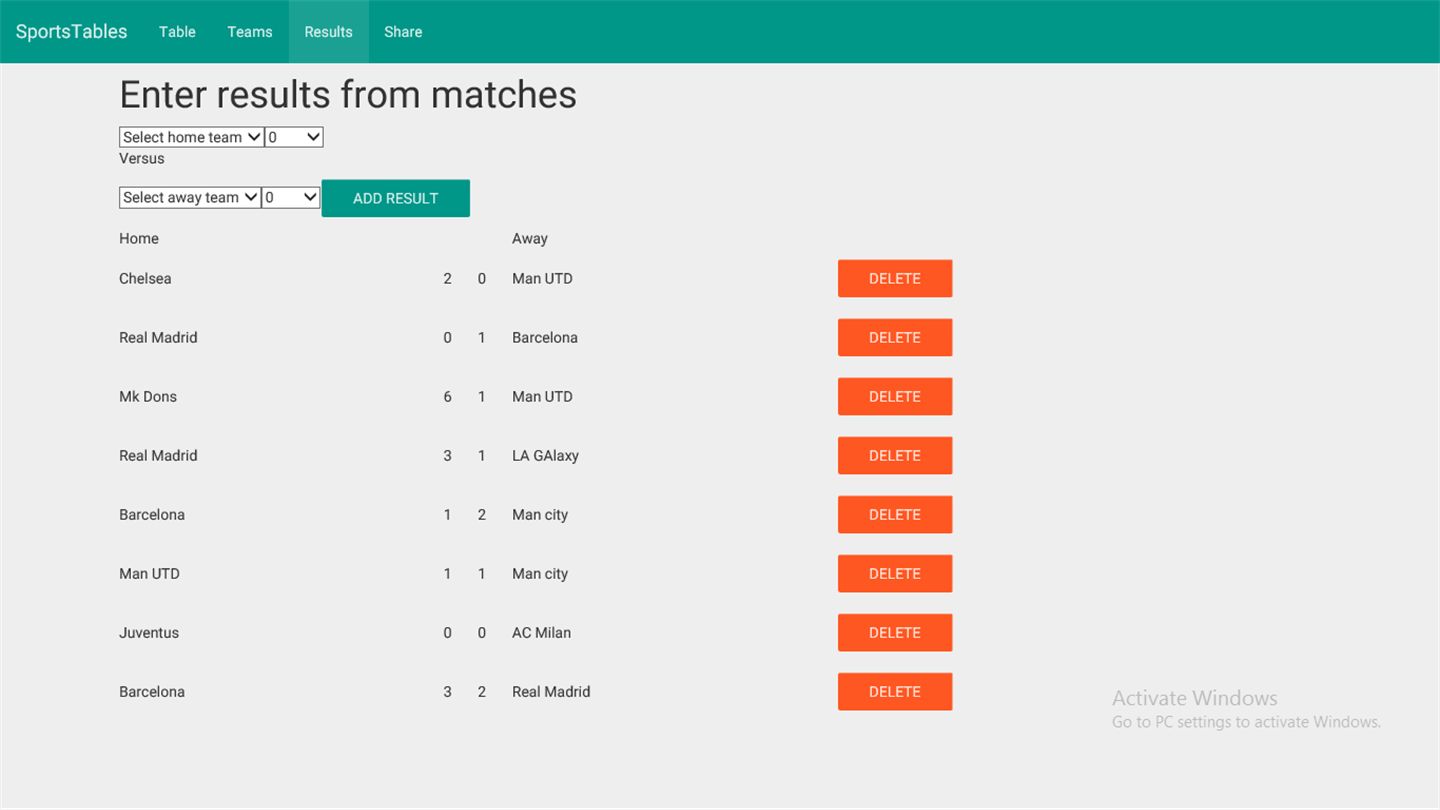Image resolution: width=1440 pixels, height=810 pixels.
Task: Open the Select home team dropdown
Action: pyautogui.click(x=191, y=137)
